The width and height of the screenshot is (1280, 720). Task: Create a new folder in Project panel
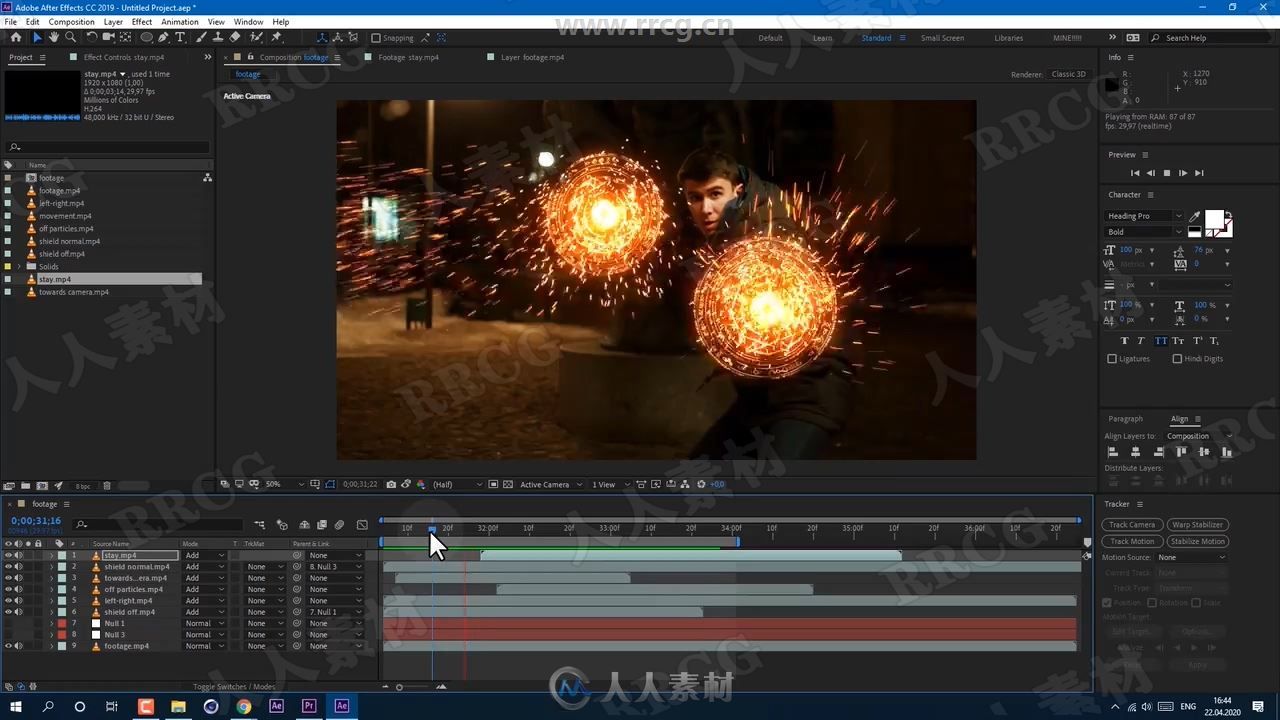(26, 486)
